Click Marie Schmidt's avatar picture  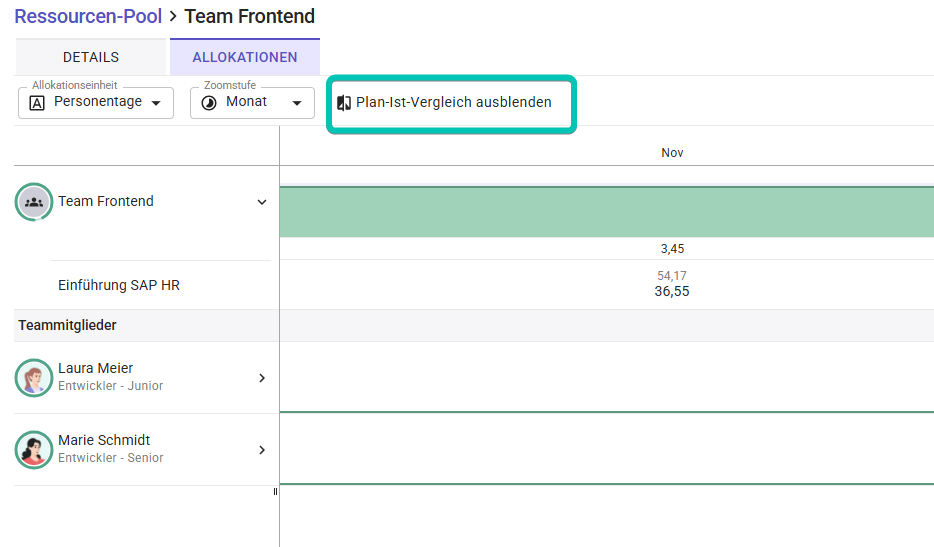[x=34, y=450]
